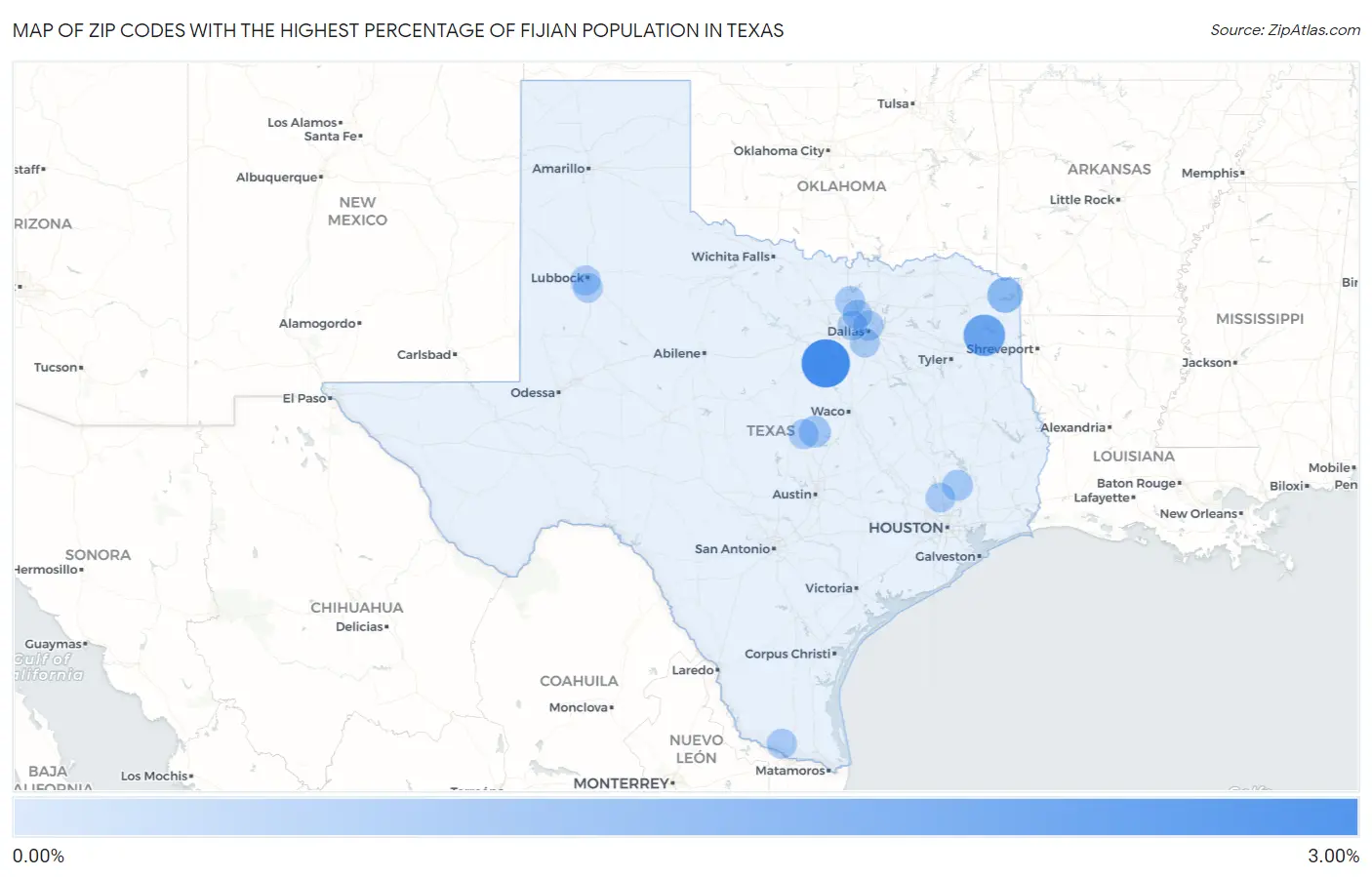Click the El Paso label

[x=304, y=398]
